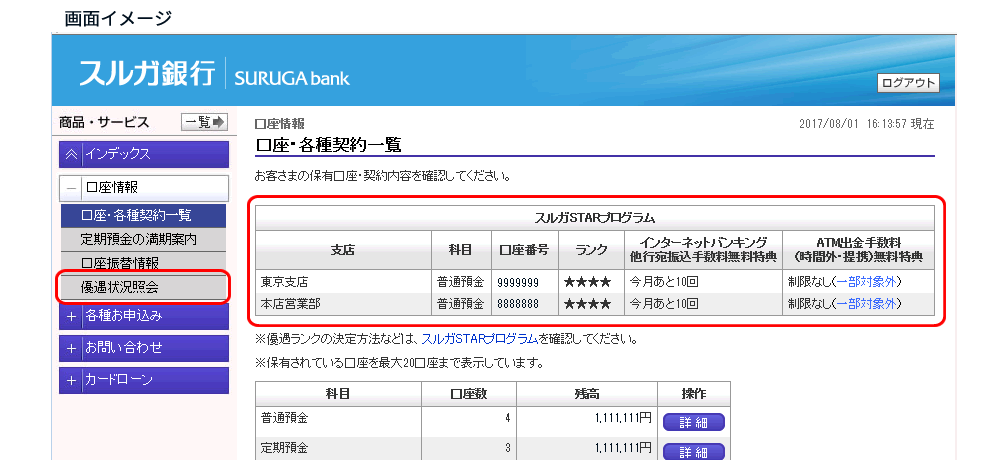Click the 商品・サービス sidebar label
This screenshot has height=460, width=1008.
[x=104, y=122]
